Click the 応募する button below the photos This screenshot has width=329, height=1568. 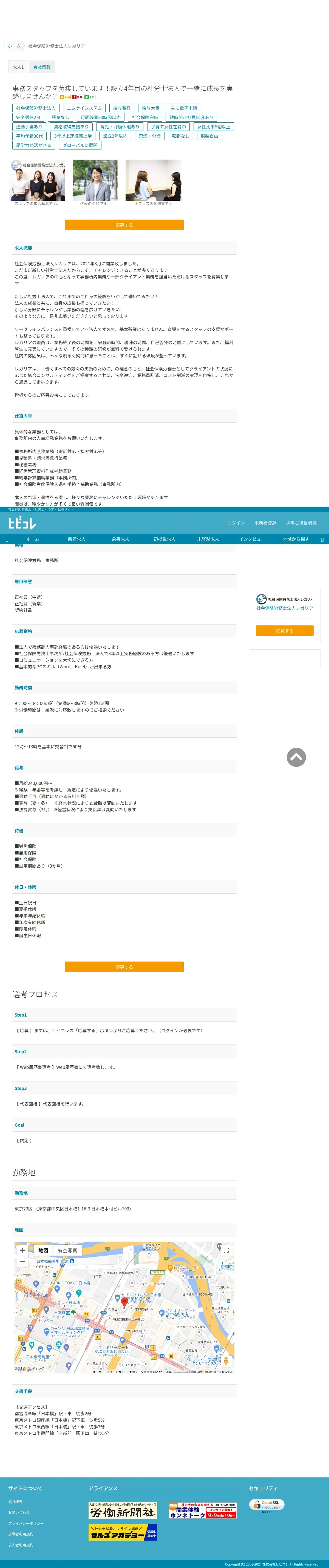124,225
